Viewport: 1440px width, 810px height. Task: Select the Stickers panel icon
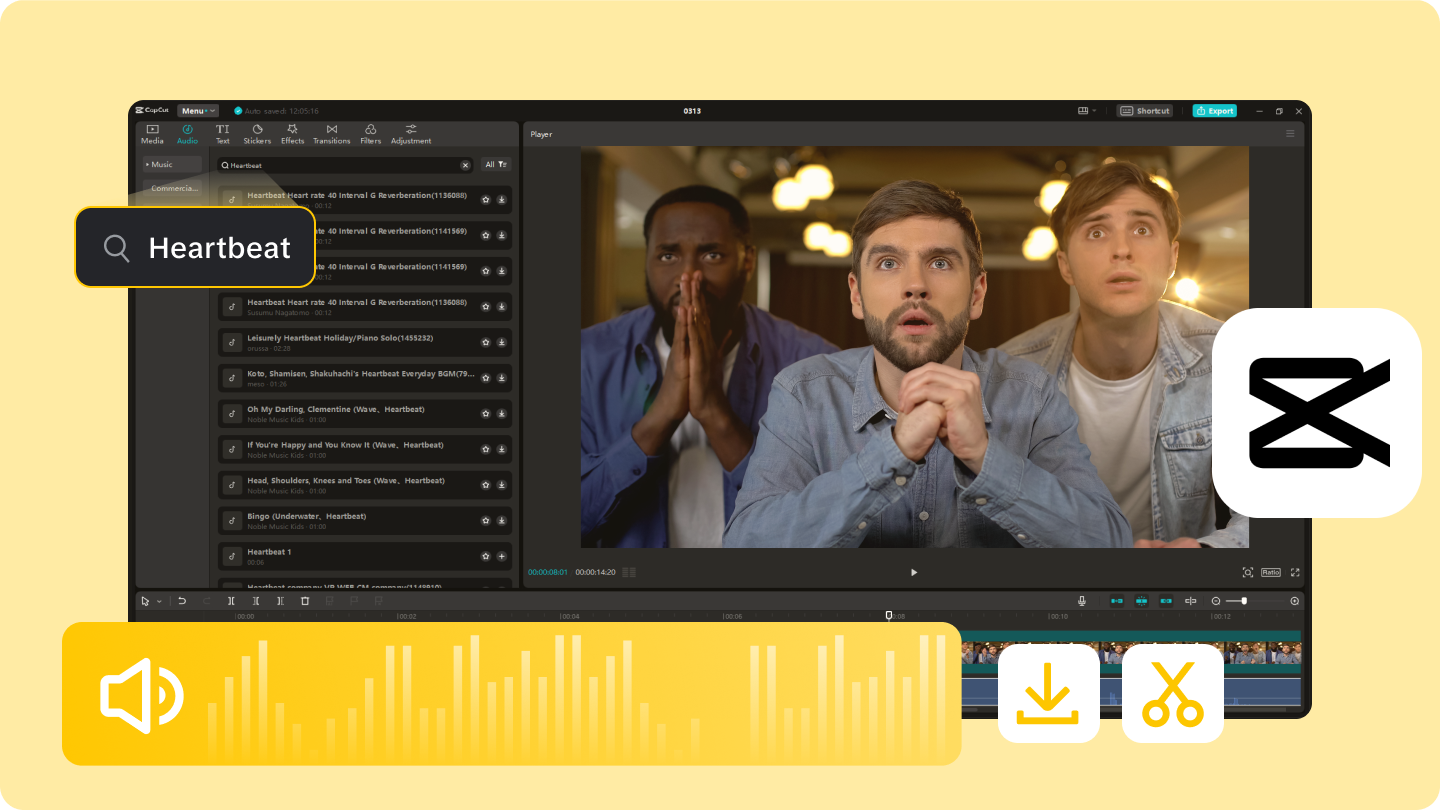pos(257,134)
